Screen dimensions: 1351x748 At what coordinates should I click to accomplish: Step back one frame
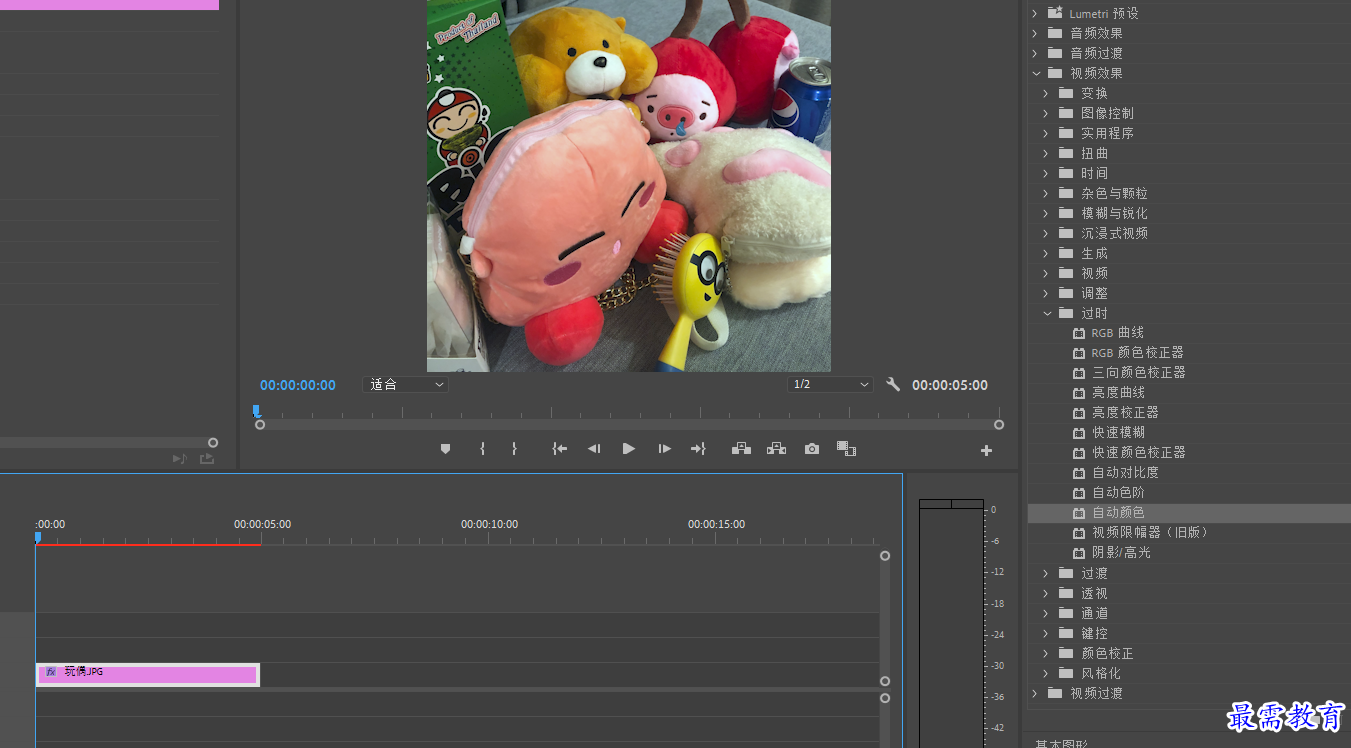pyautogui.click(x=594, y=449)
